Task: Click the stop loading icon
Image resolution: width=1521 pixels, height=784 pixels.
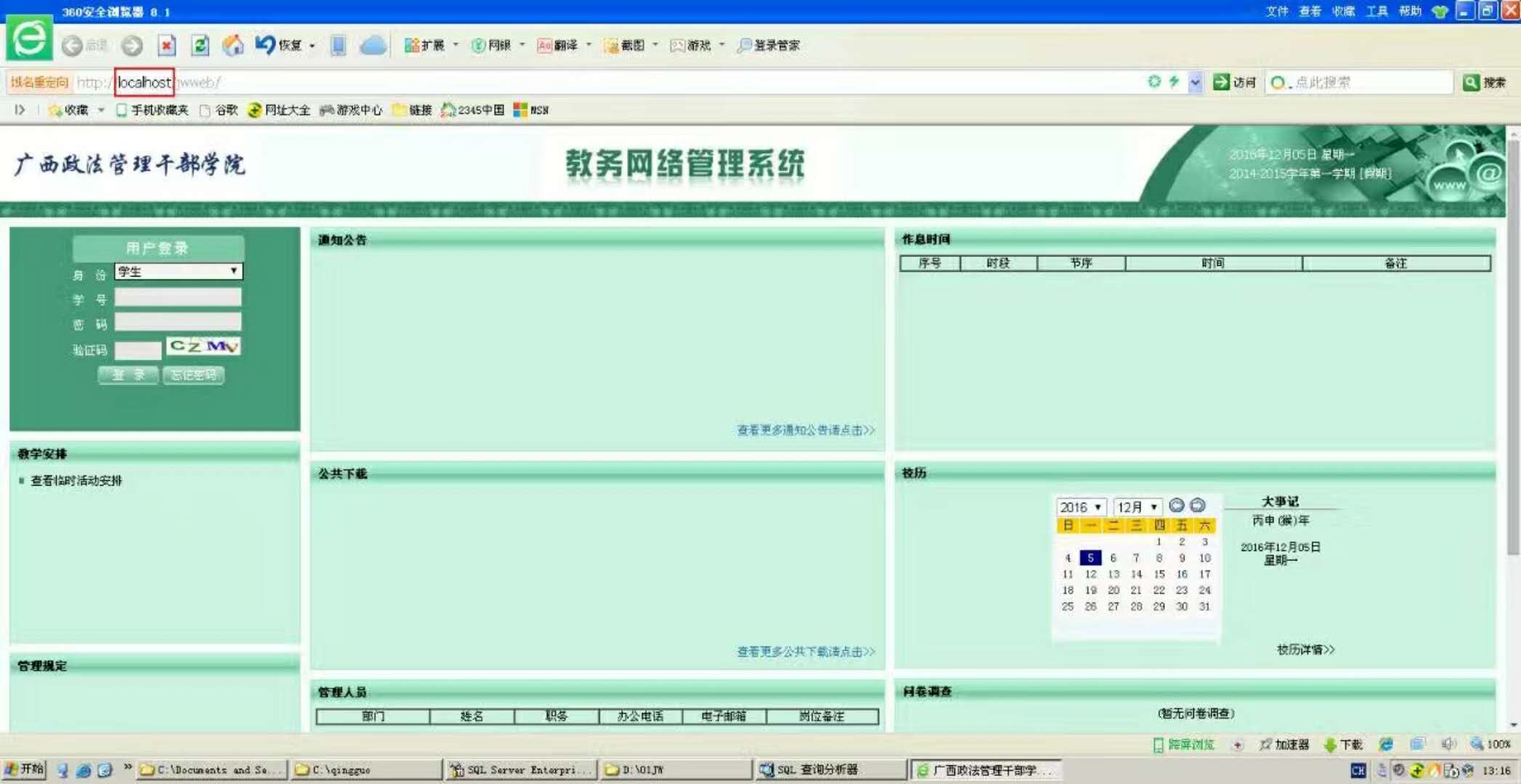Action: [x=167, y=46]
